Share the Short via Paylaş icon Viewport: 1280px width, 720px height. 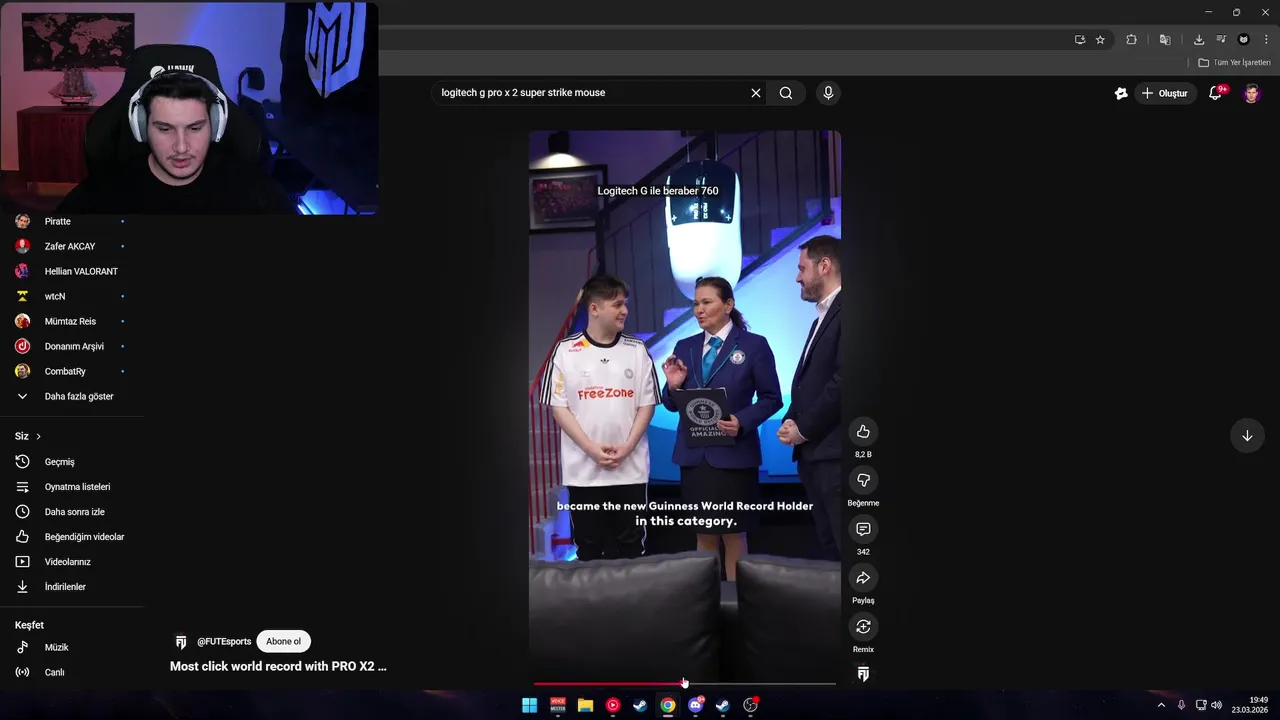[863, 578]
